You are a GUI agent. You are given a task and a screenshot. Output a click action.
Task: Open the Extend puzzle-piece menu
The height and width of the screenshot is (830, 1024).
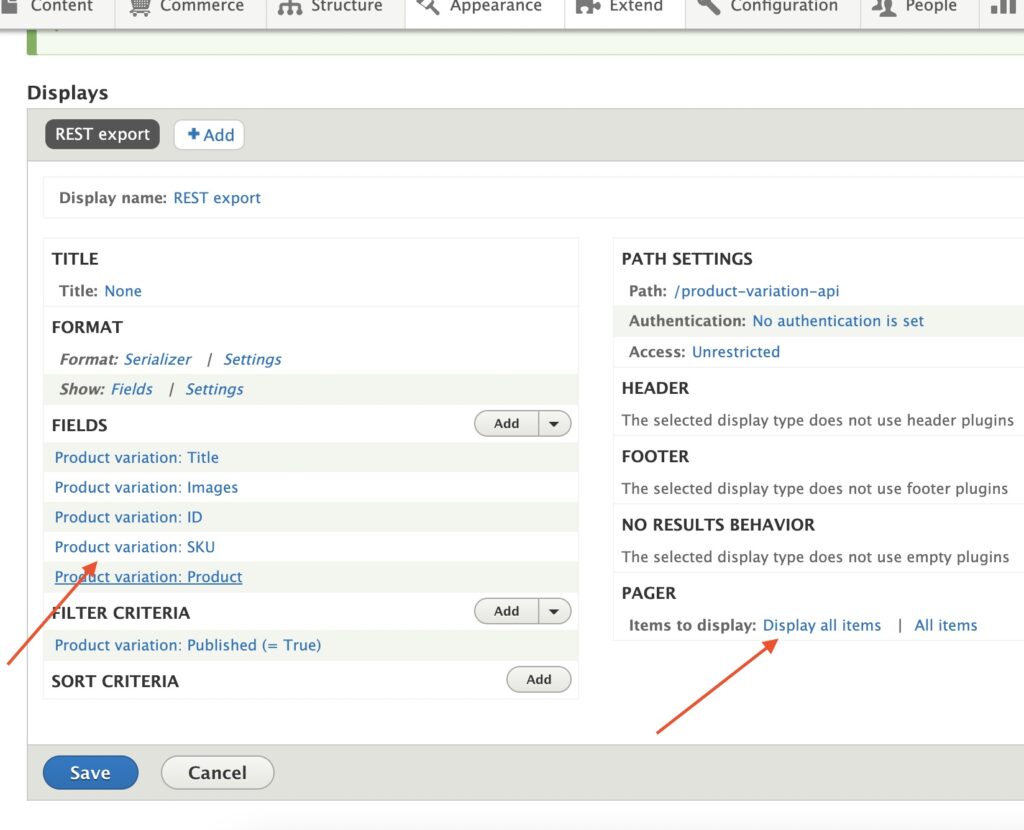tap(624, 6)
